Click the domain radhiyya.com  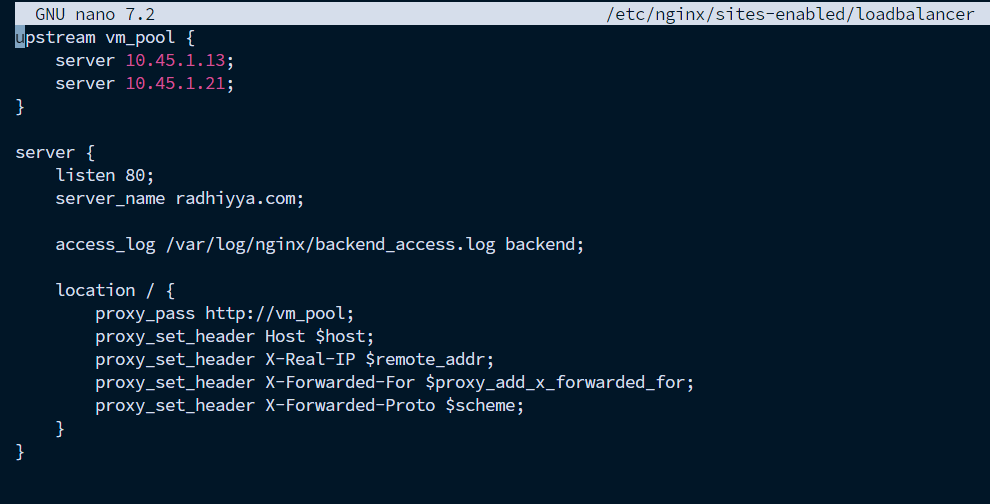point(239,198)
